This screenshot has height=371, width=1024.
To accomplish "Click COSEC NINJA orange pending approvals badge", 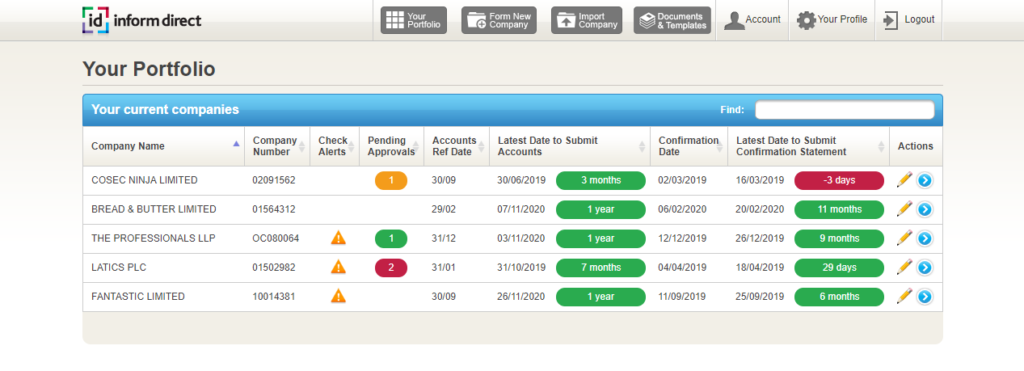I will [391, 181].
